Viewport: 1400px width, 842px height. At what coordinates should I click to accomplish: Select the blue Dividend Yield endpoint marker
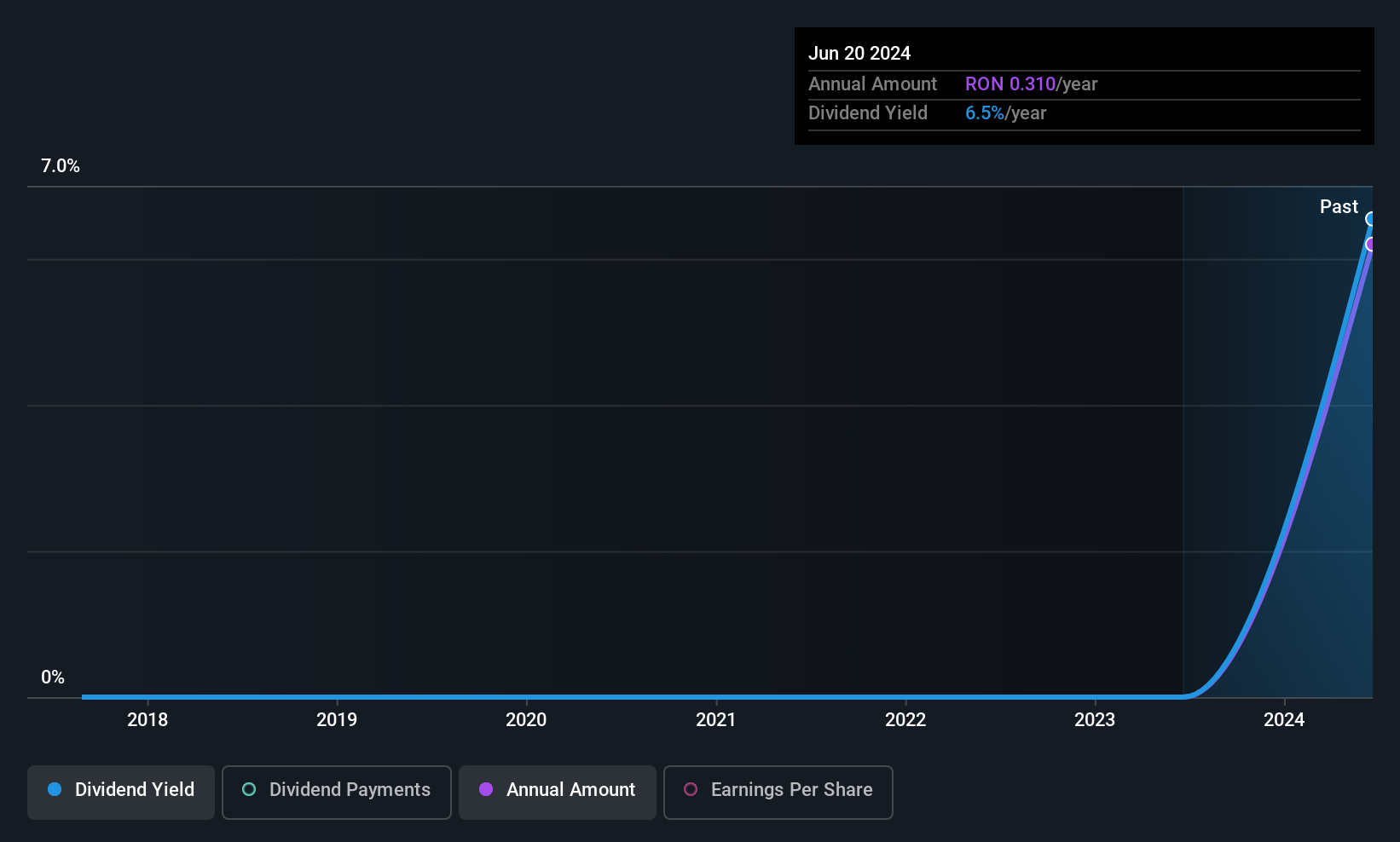pos(1370,219)
